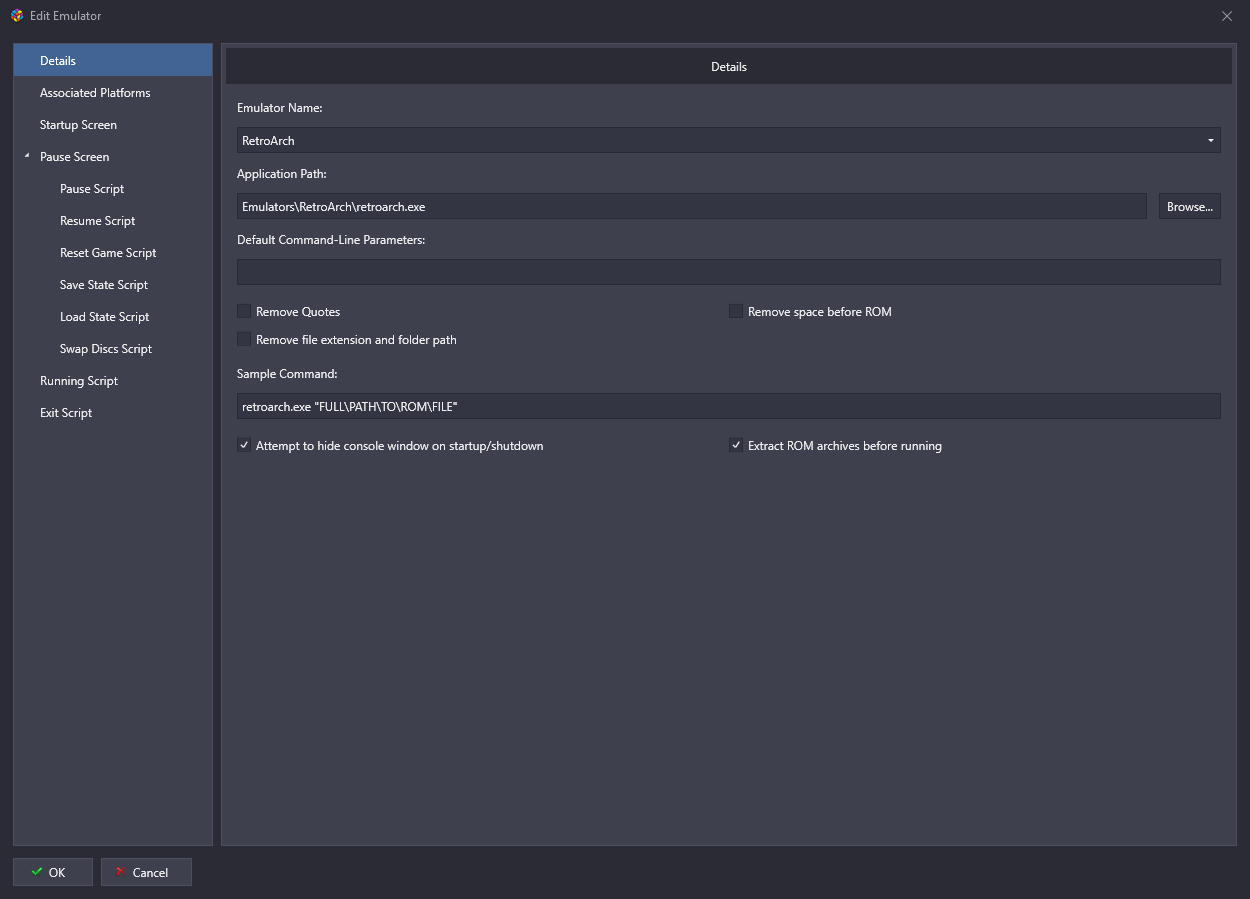This screenshot has height=899, width=1250.
Task: Collapse the Pause Screen tree section
Action: pyautogui.click(x=27, y=157)
